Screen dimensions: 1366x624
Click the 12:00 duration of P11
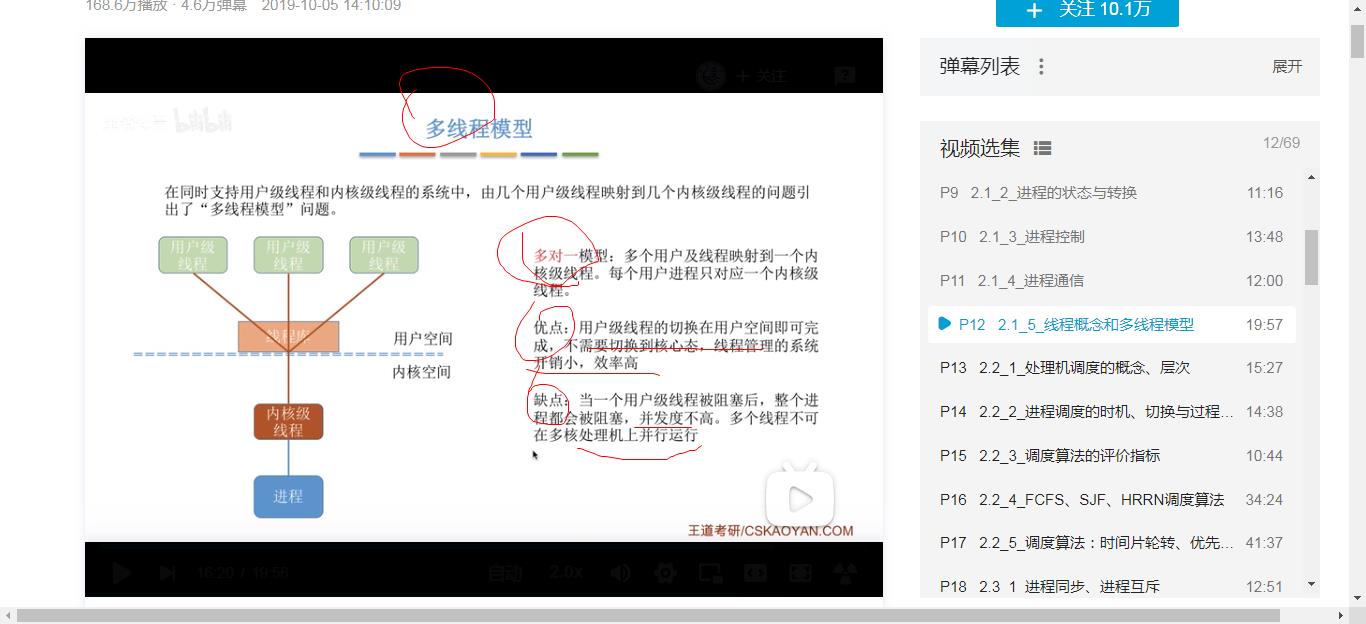[1265, 281]
